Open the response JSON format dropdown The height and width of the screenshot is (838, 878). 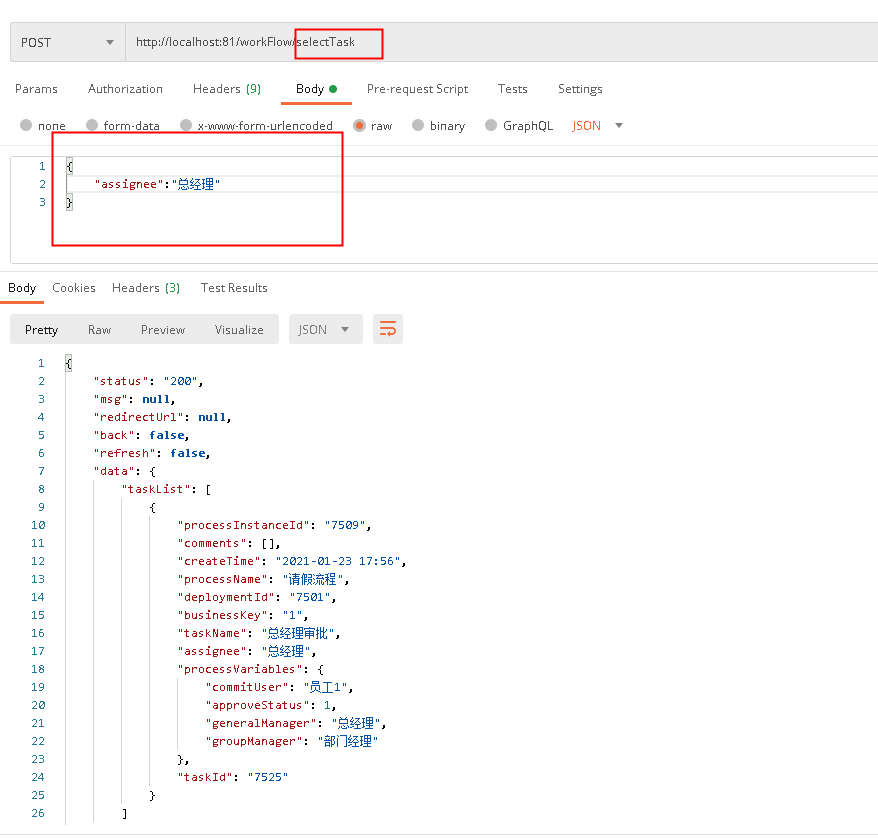pos(325,329)
